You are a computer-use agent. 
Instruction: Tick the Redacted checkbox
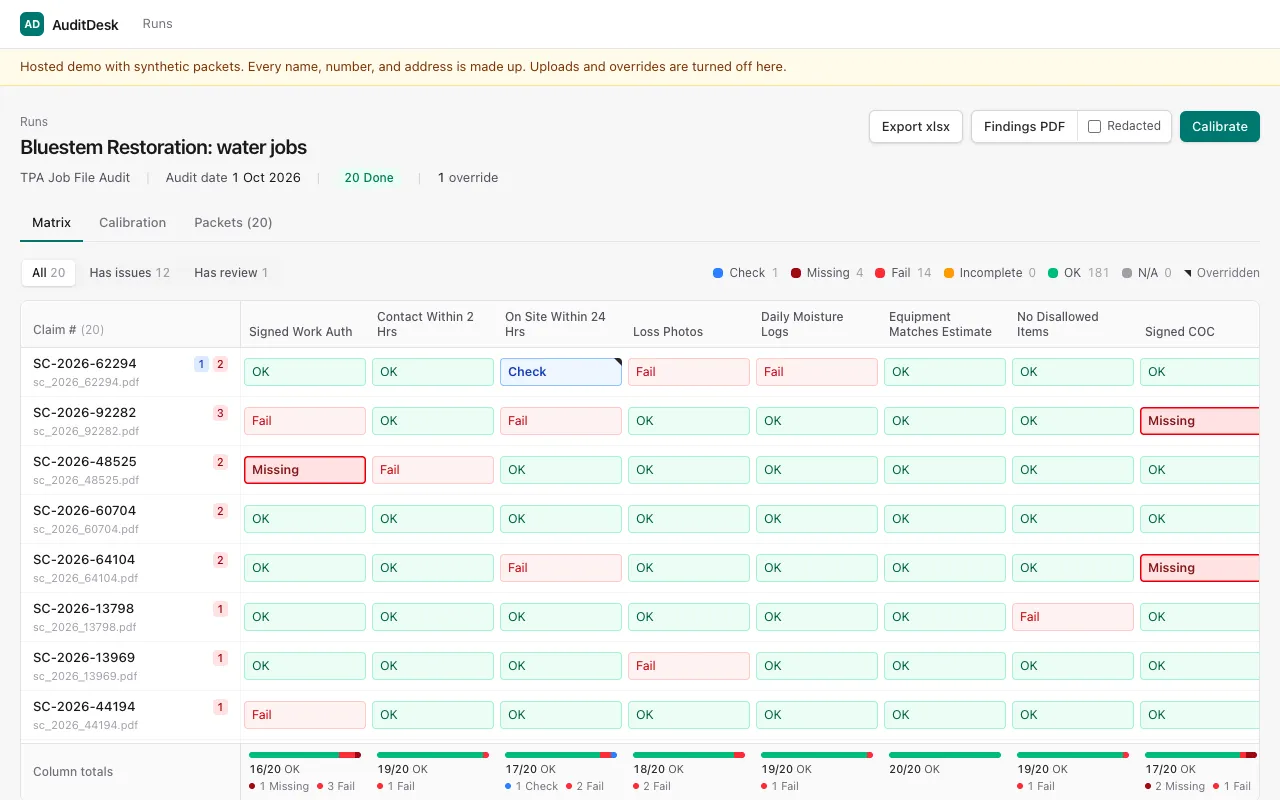(x=1094, y=127)
